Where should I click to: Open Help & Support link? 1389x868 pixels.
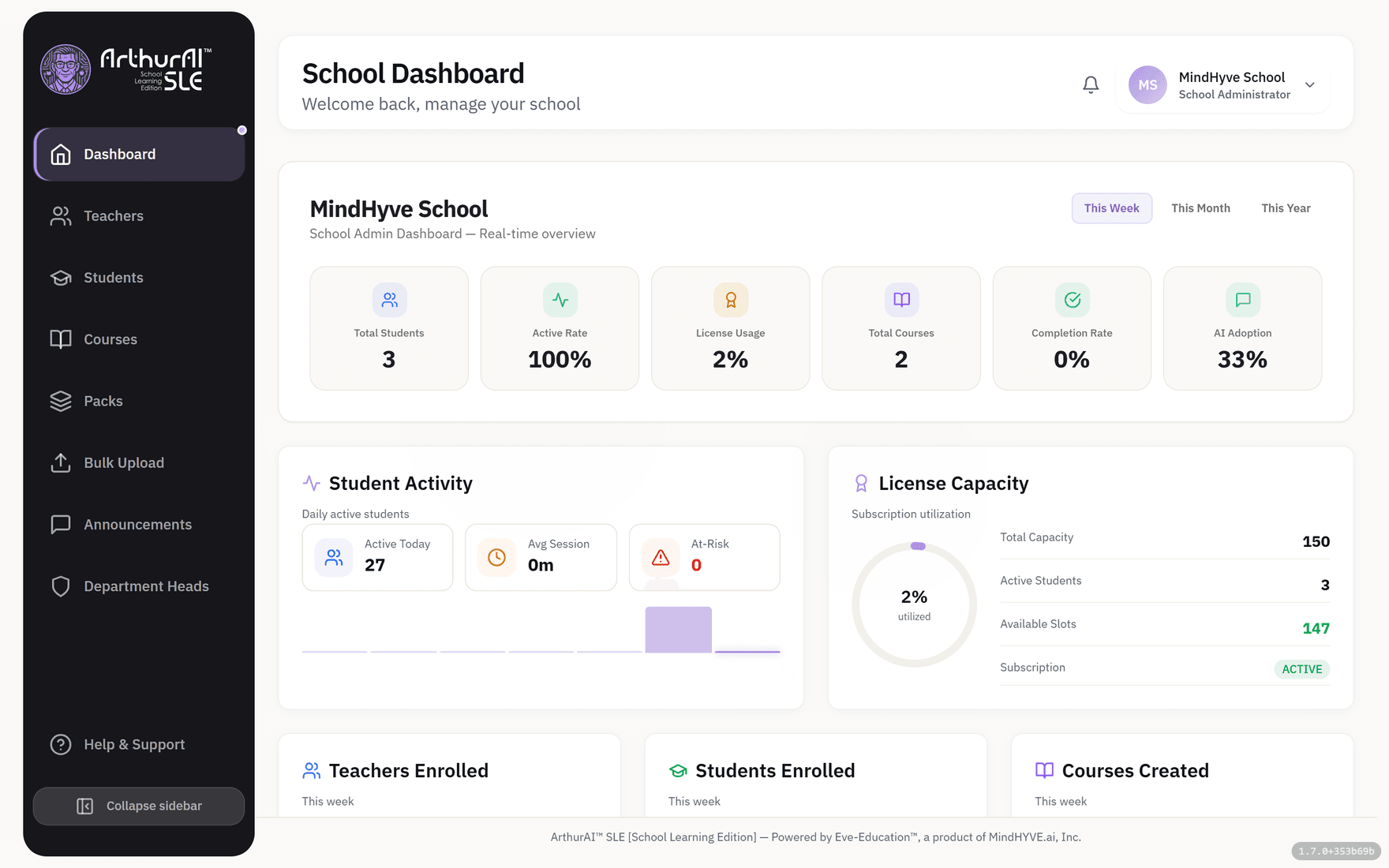click(x=139, y=745)
